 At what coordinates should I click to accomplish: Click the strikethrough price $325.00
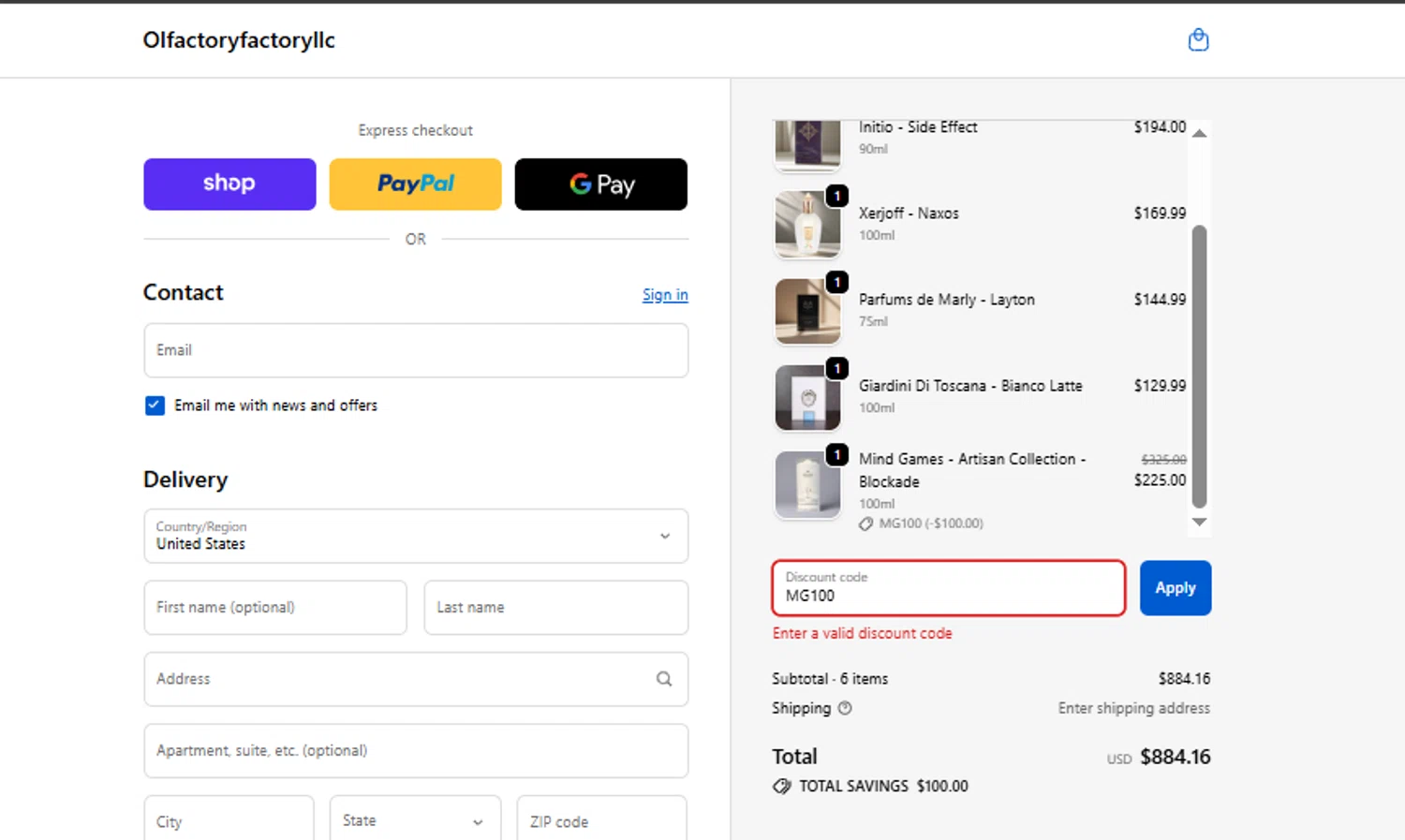pyautogui.click(x=1163, y=460)
